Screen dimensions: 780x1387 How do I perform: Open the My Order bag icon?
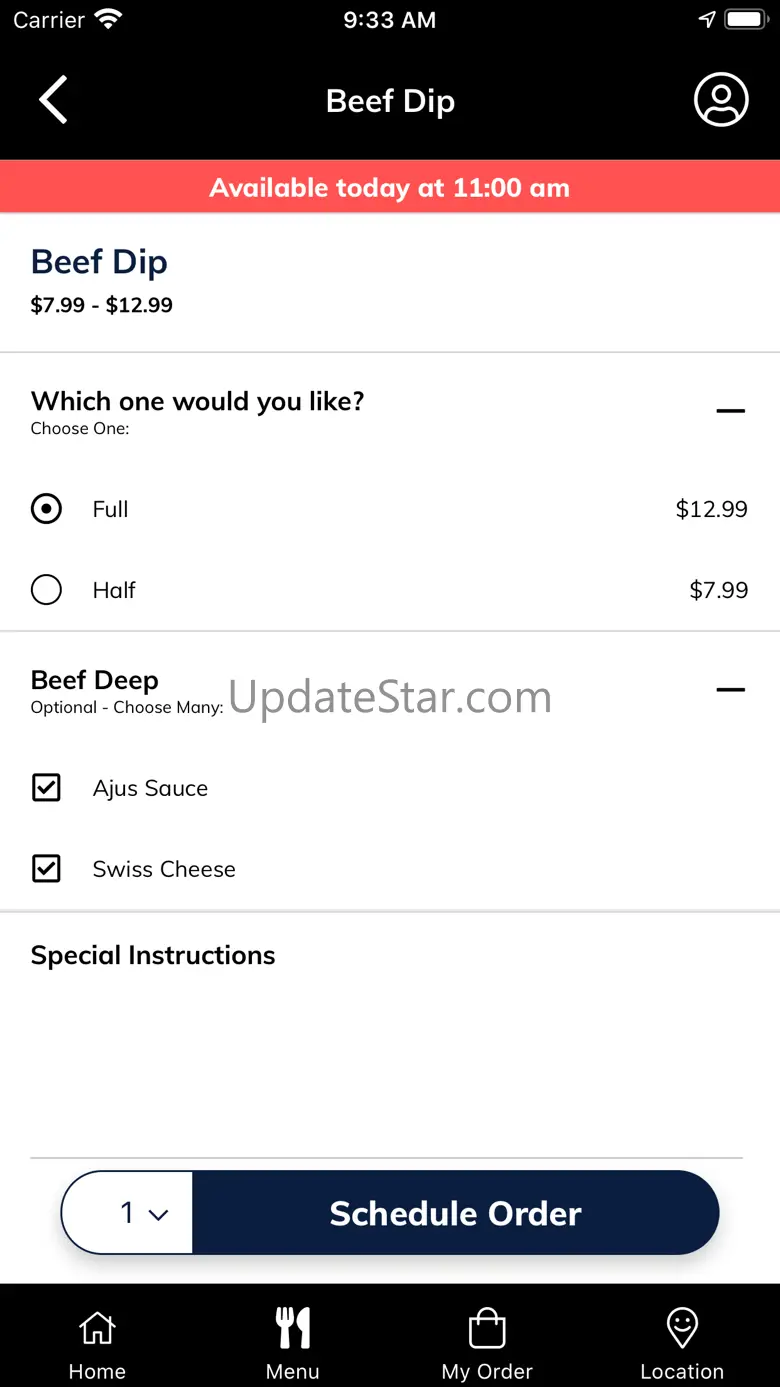(487, 1329)
